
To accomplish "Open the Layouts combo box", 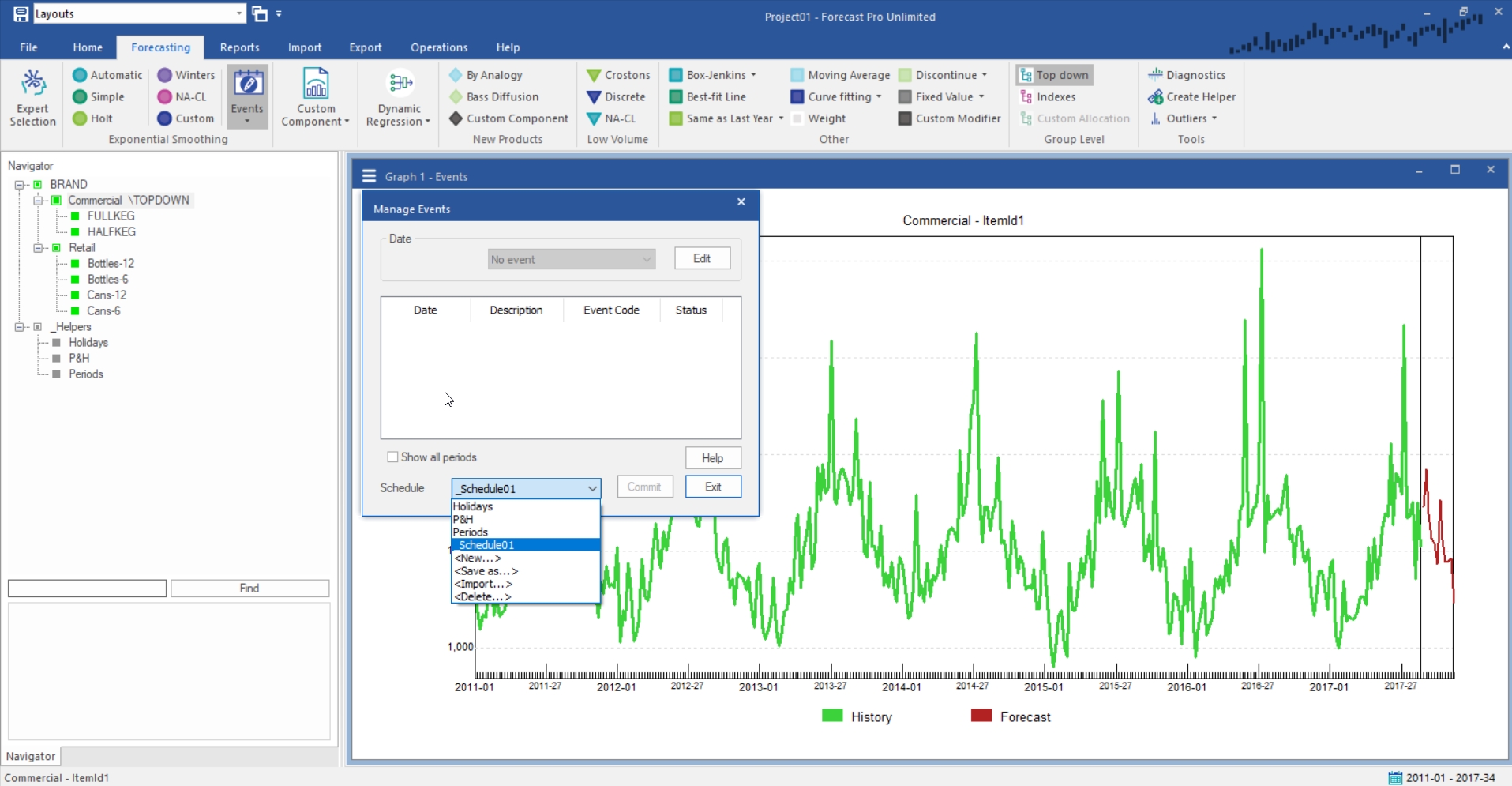I will [139, 13].
